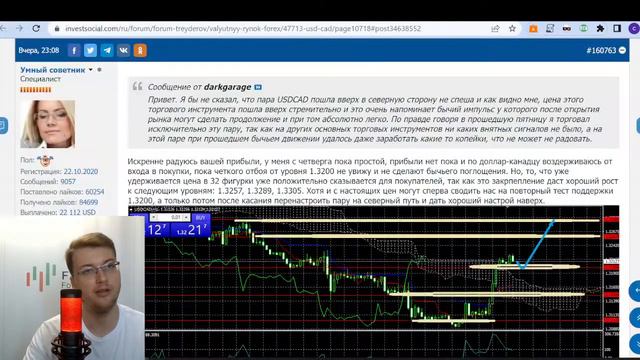Open the Extensions puzzle menu
640x360 pixels.
coord(600,29)
